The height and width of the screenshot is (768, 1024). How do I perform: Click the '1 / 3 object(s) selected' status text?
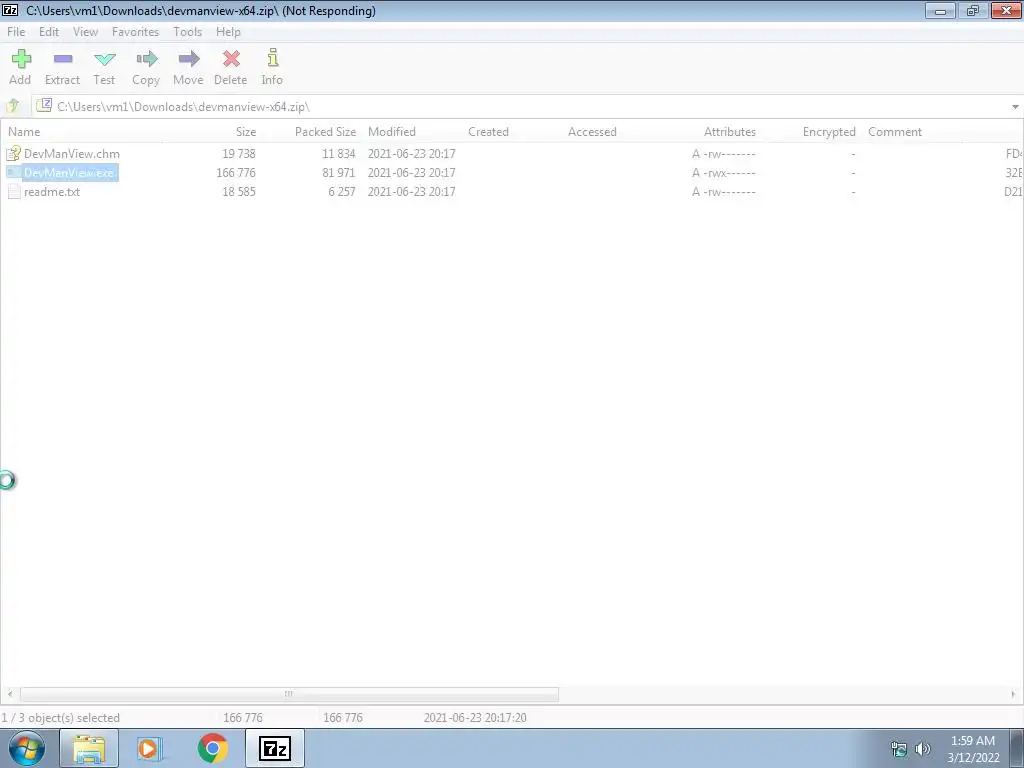[61, 717]
